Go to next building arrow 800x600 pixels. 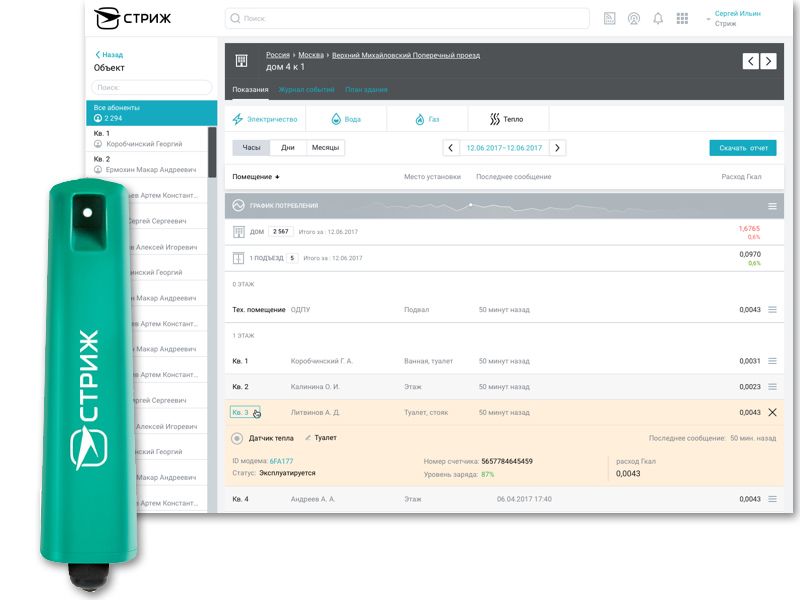[768, 61]
